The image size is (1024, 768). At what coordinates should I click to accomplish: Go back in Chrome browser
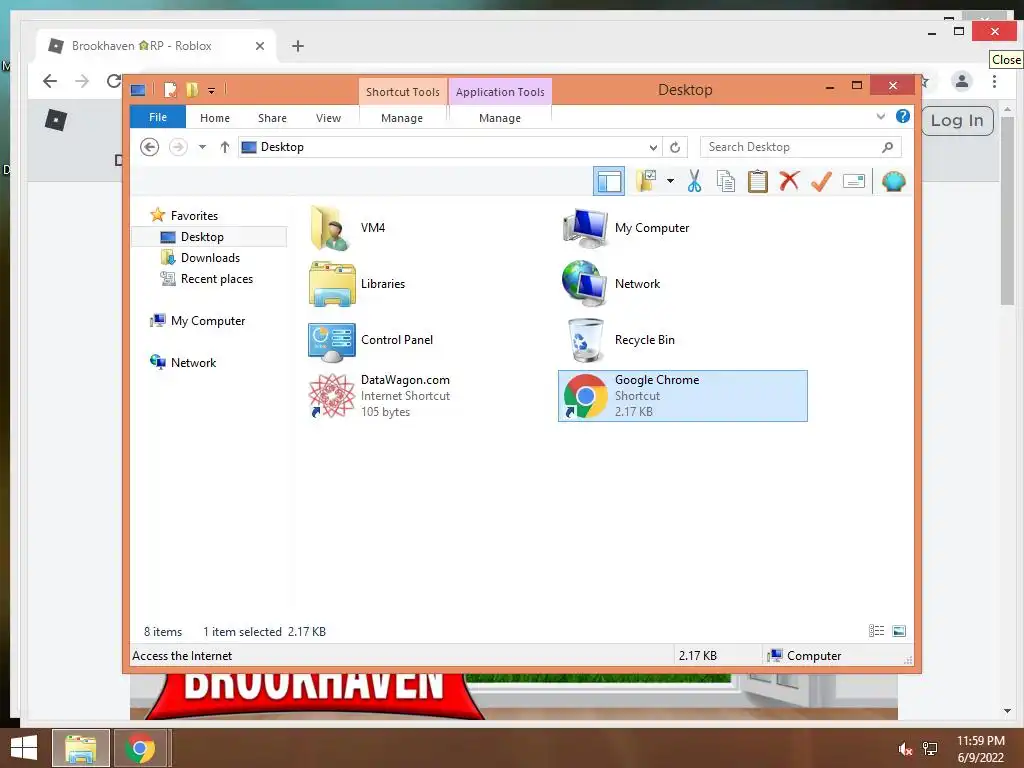[50, 81]
